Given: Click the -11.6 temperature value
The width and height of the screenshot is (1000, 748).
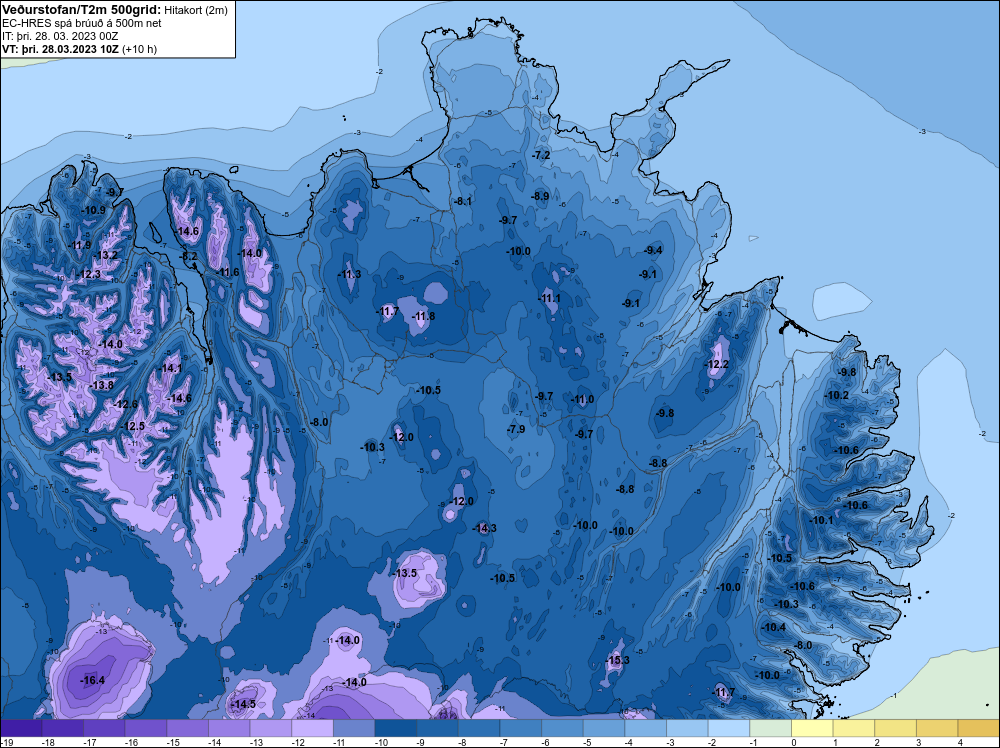Looking at the screenshot, I should click(x=228, y=272).
